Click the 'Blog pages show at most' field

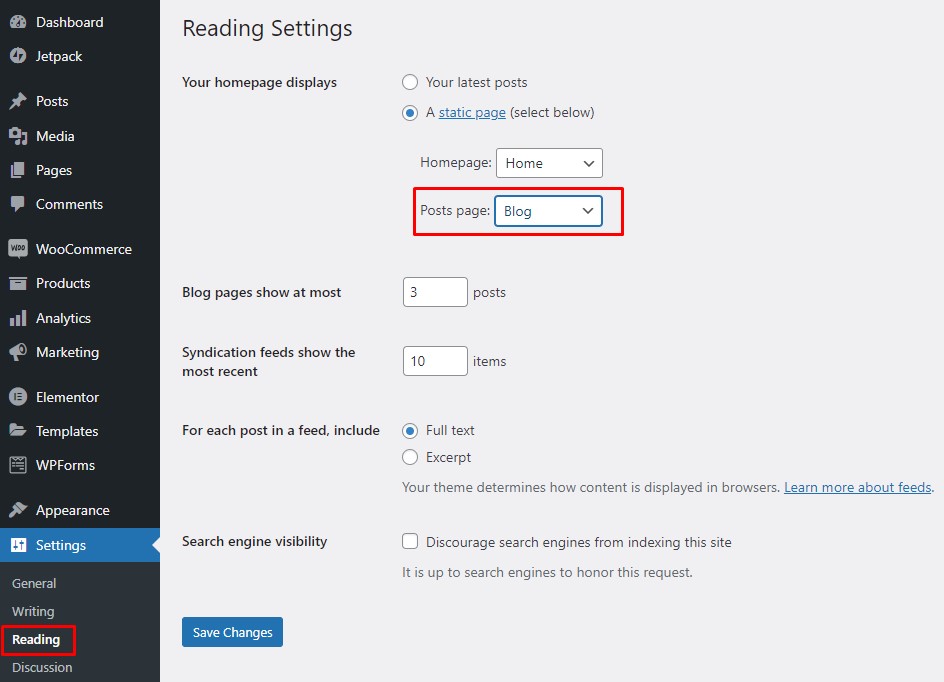[435, 292]
